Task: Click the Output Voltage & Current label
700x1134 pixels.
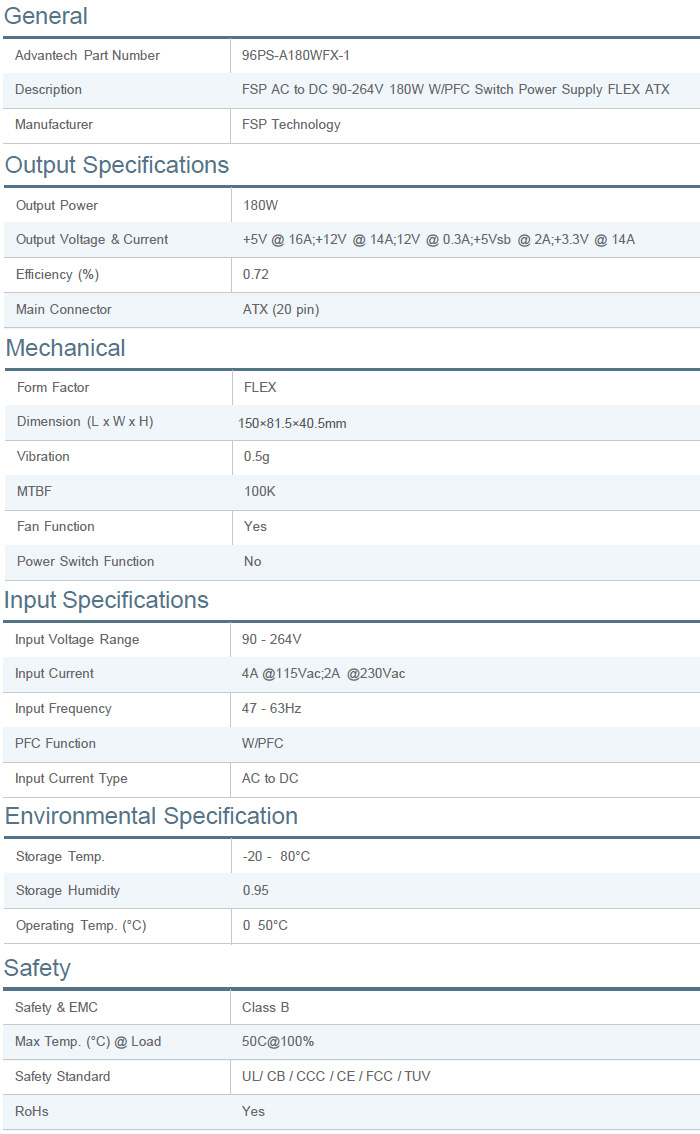Action: (x=92, y=239)
